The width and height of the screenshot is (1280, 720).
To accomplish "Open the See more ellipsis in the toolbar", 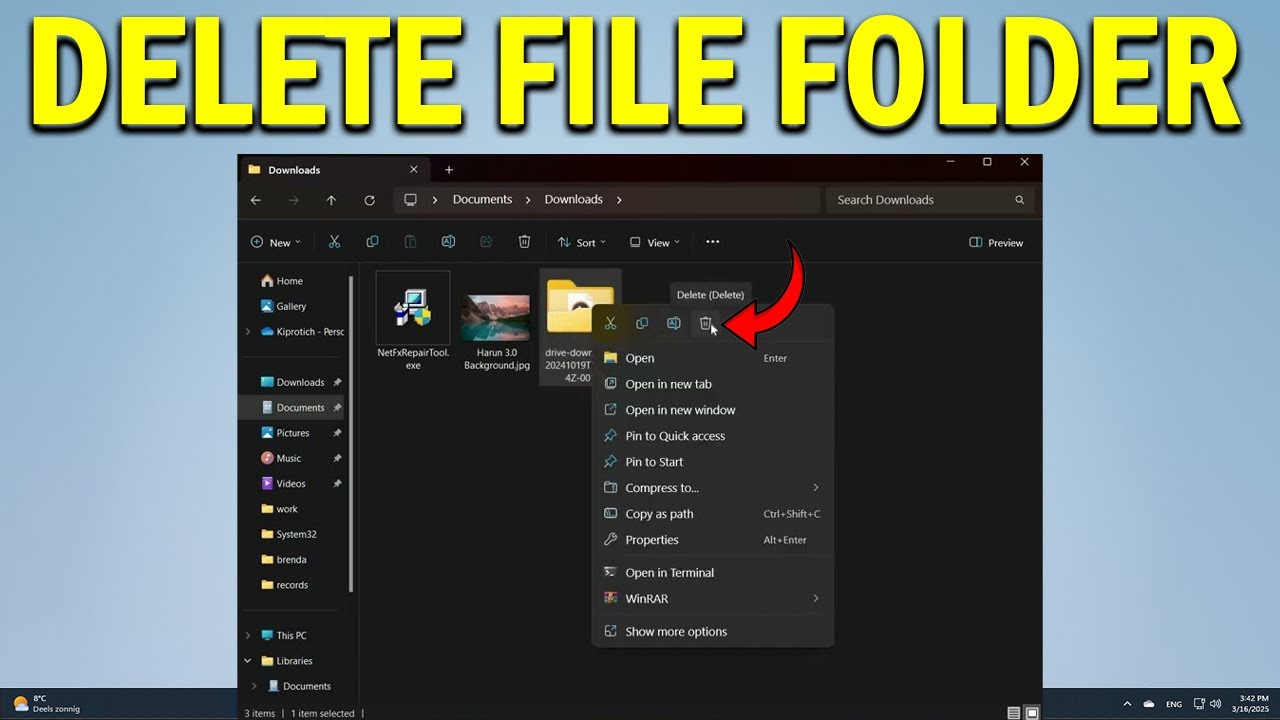I will (712, 242).
